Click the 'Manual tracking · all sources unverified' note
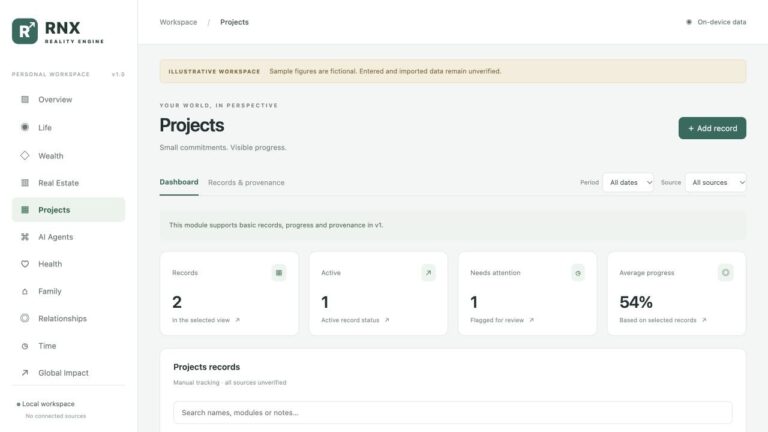 coord(230,383)
